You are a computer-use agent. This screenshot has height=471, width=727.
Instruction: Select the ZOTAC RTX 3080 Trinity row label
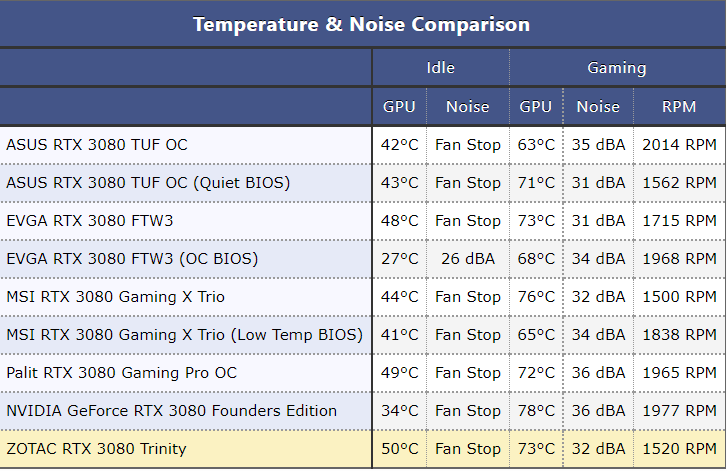[x=96, y=449]
